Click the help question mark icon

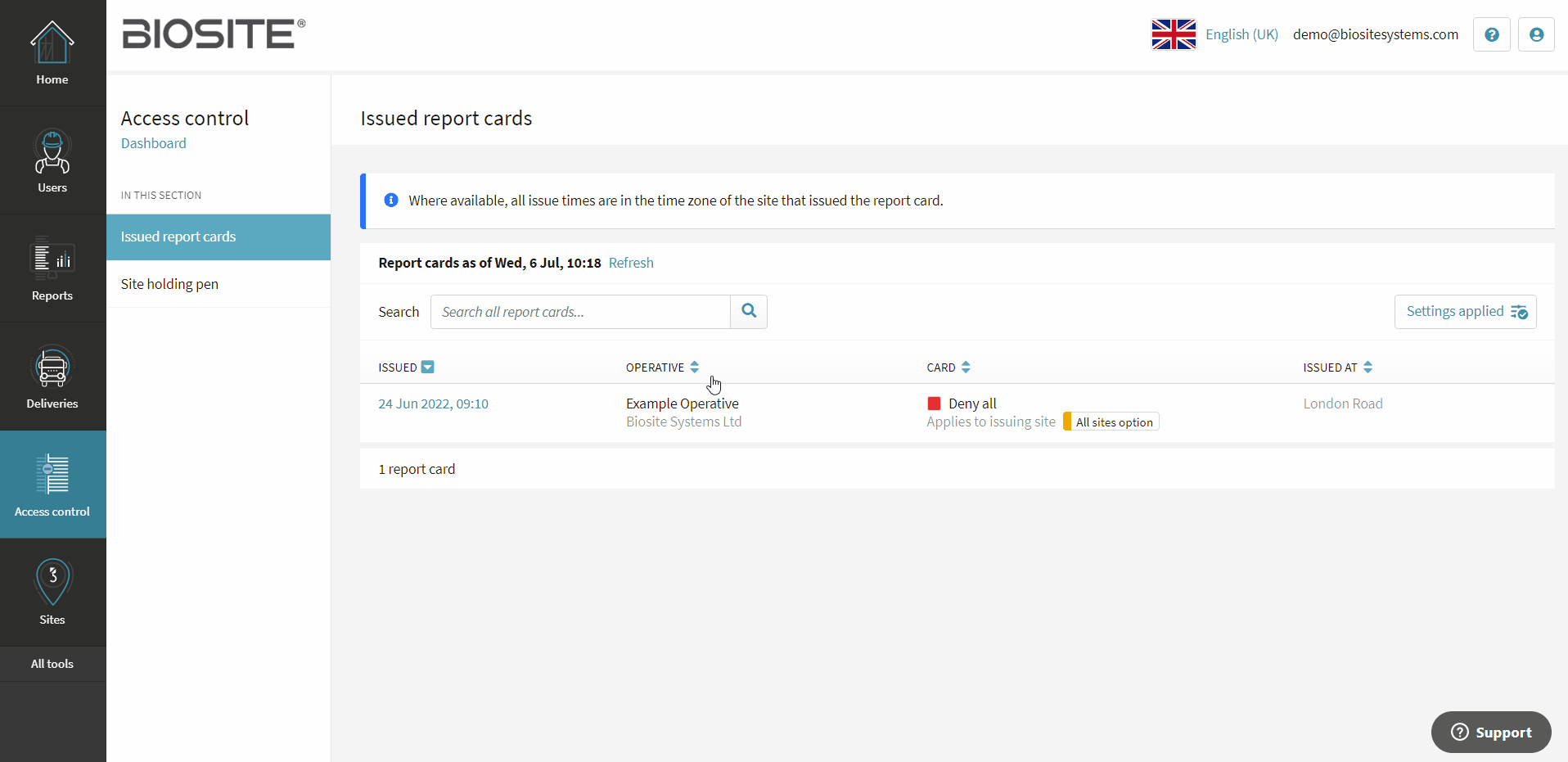1491,34
